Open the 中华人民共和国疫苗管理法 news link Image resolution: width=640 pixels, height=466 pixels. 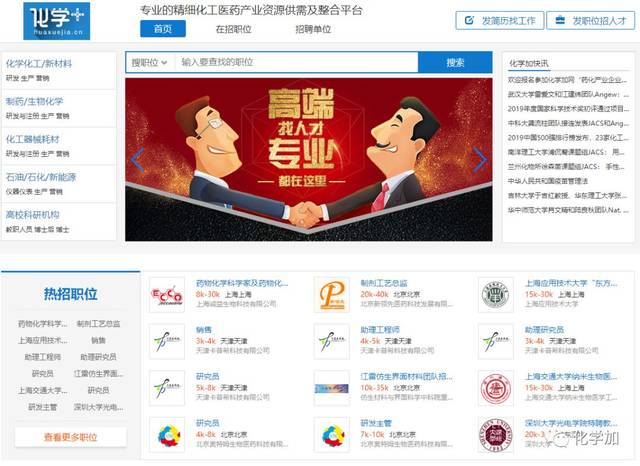click(547, 181)
